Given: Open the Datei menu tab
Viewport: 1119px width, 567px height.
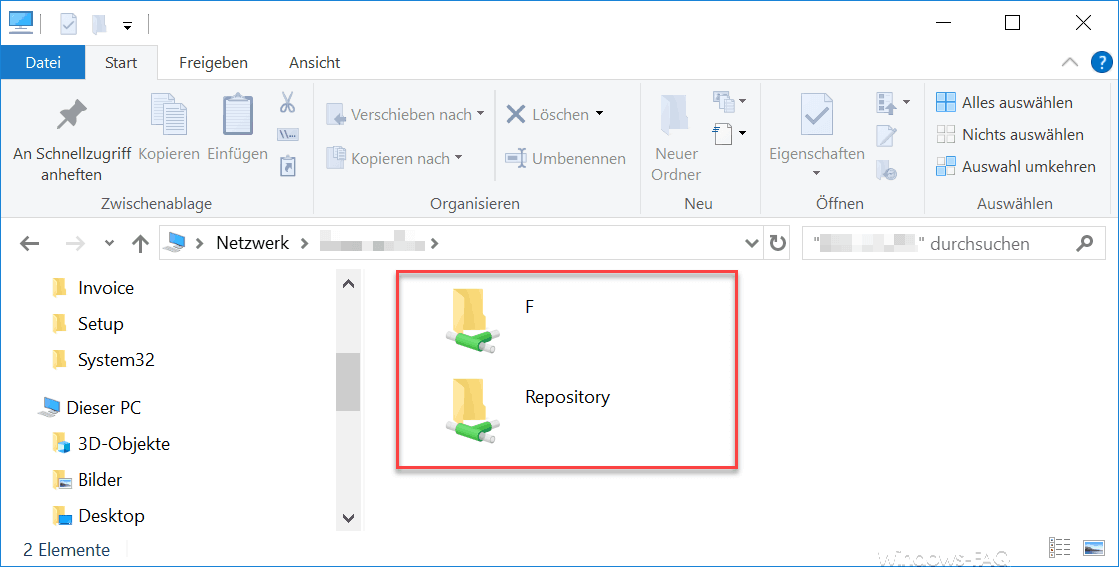Looking at the screenshot, I should (43, 62).
